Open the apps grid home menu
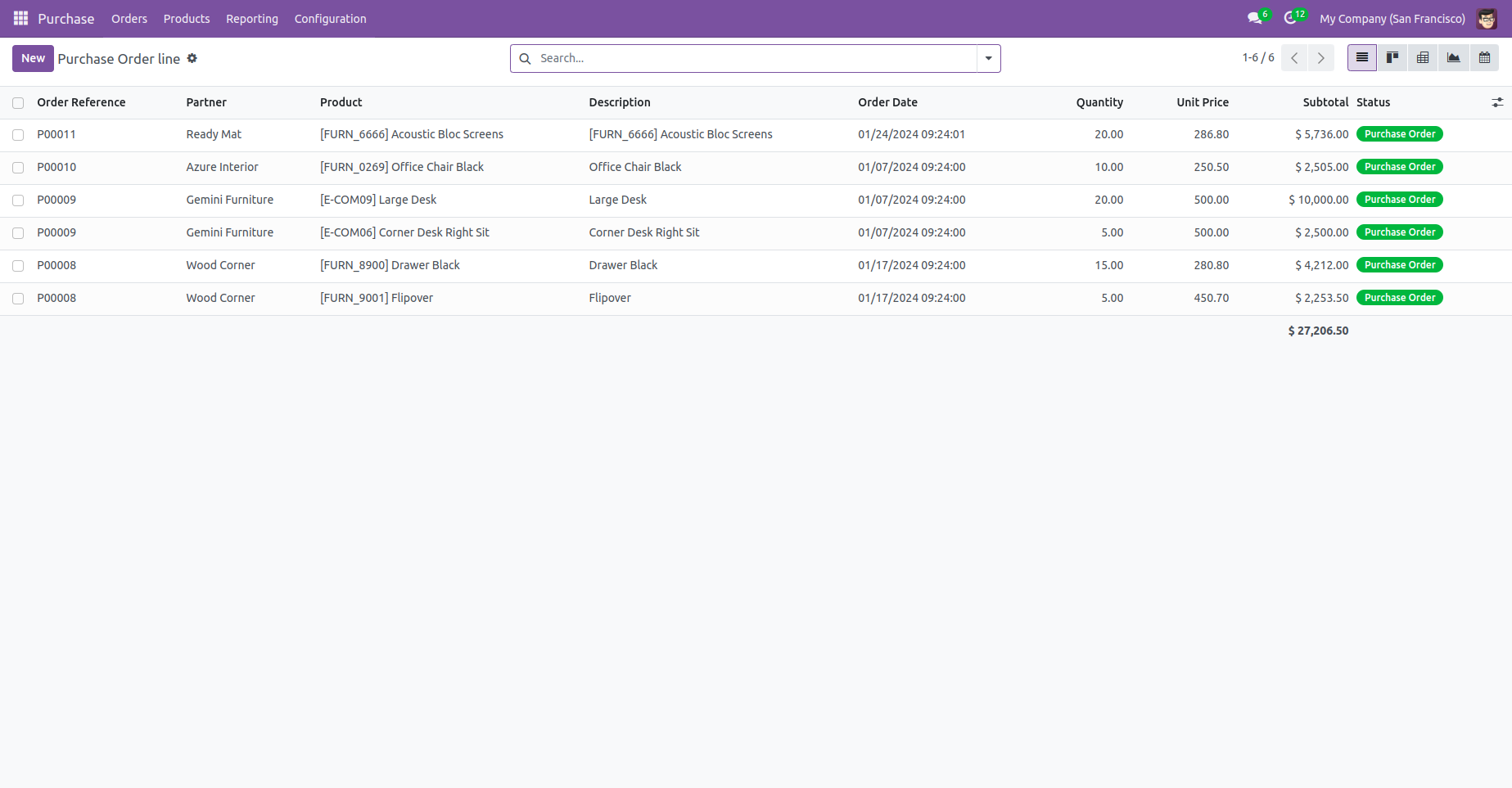 click(x=20, y=18)
